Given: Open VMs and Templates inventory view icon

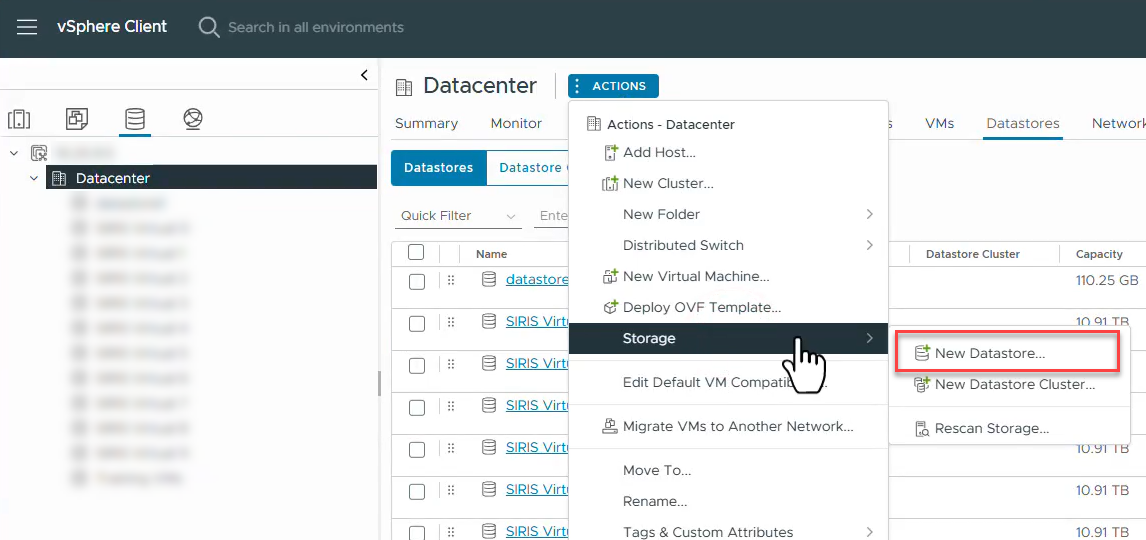Looking at the screenshot, I should [77, 118].
